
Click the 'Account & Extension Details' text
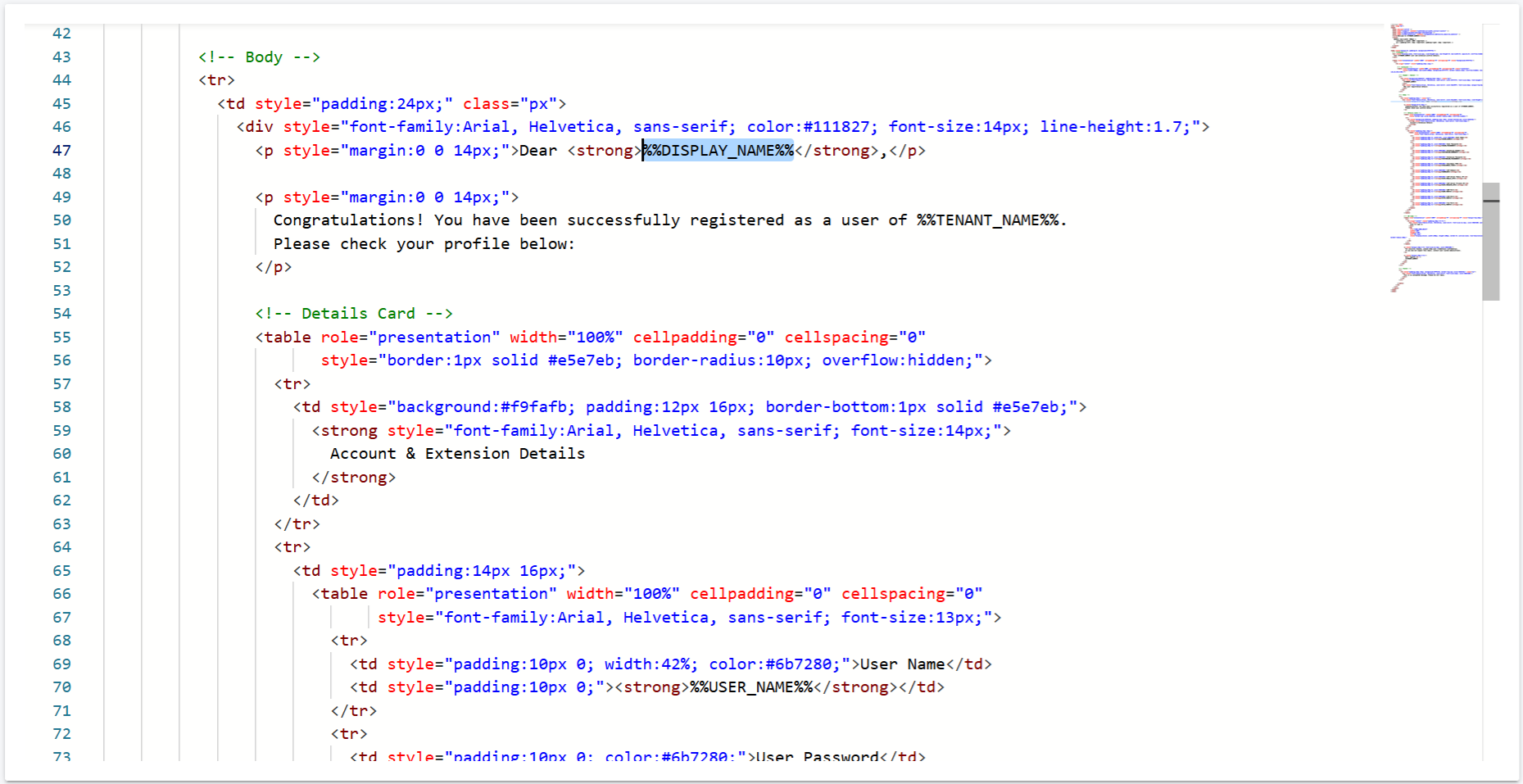457,454
